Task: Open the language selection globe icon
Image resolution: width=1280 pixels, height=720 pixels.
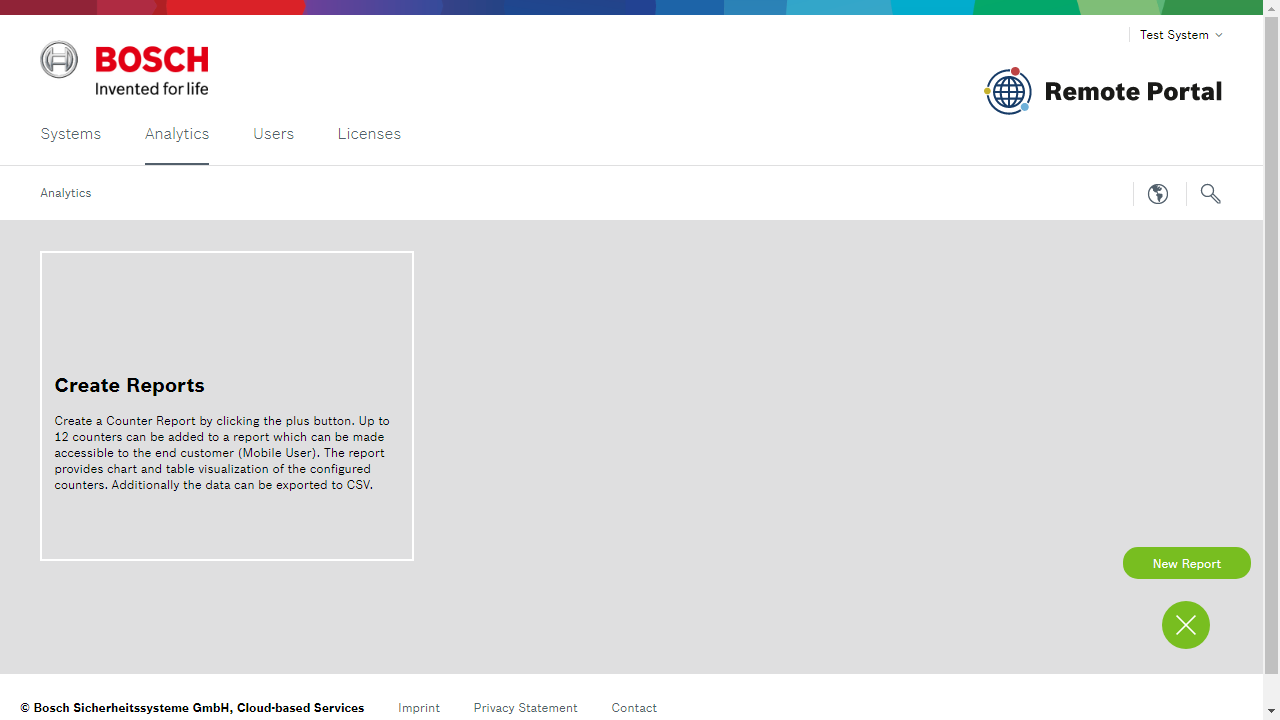Action: [x=1158, y=194]
